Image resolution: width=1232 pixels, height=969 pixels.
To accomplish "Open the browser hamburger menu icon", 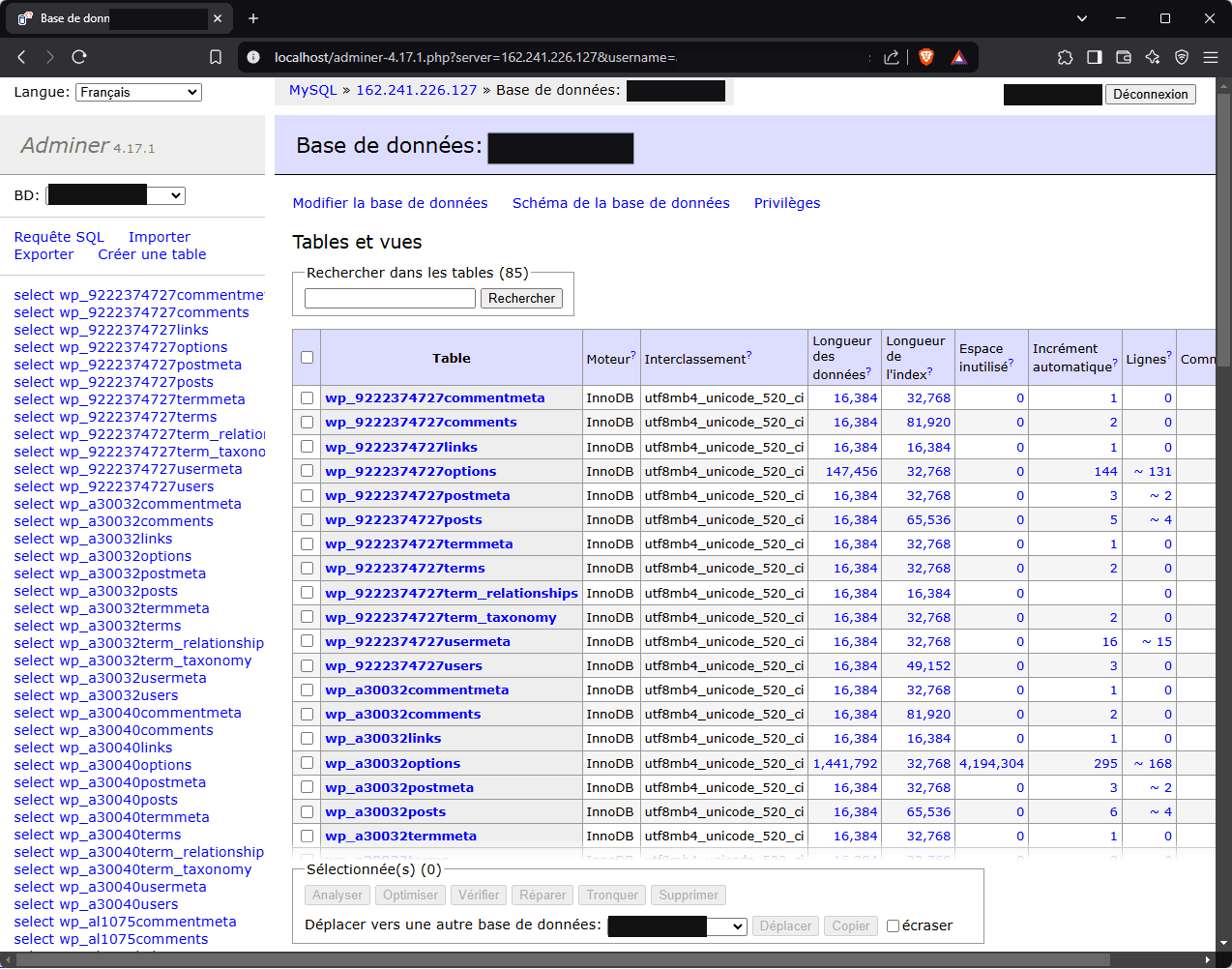I will (1210, 57).
